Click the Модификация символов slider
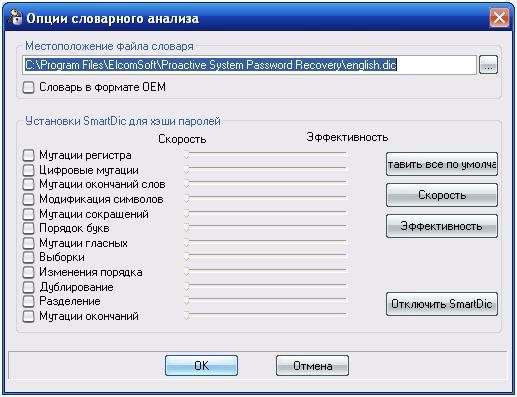Viewport: 517px width, 397px height. (x=265, y=199)
